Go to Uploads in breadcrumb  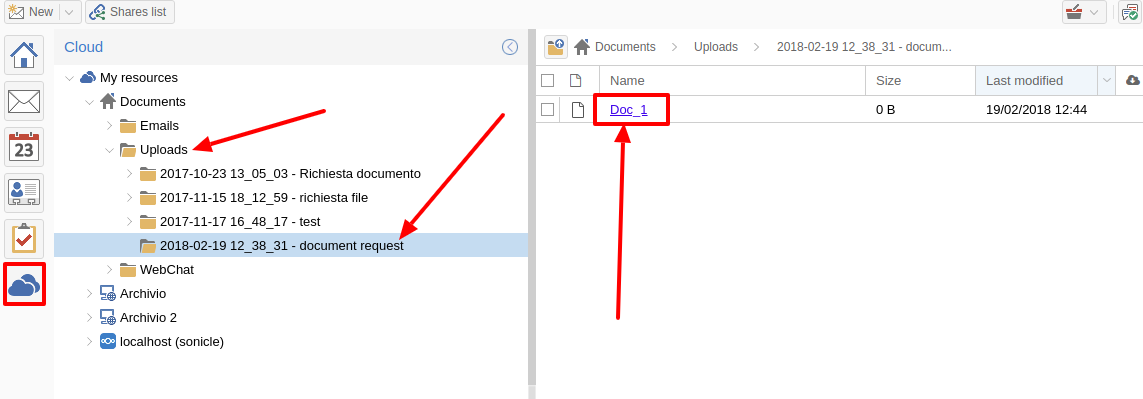click(x=715, y=47)
